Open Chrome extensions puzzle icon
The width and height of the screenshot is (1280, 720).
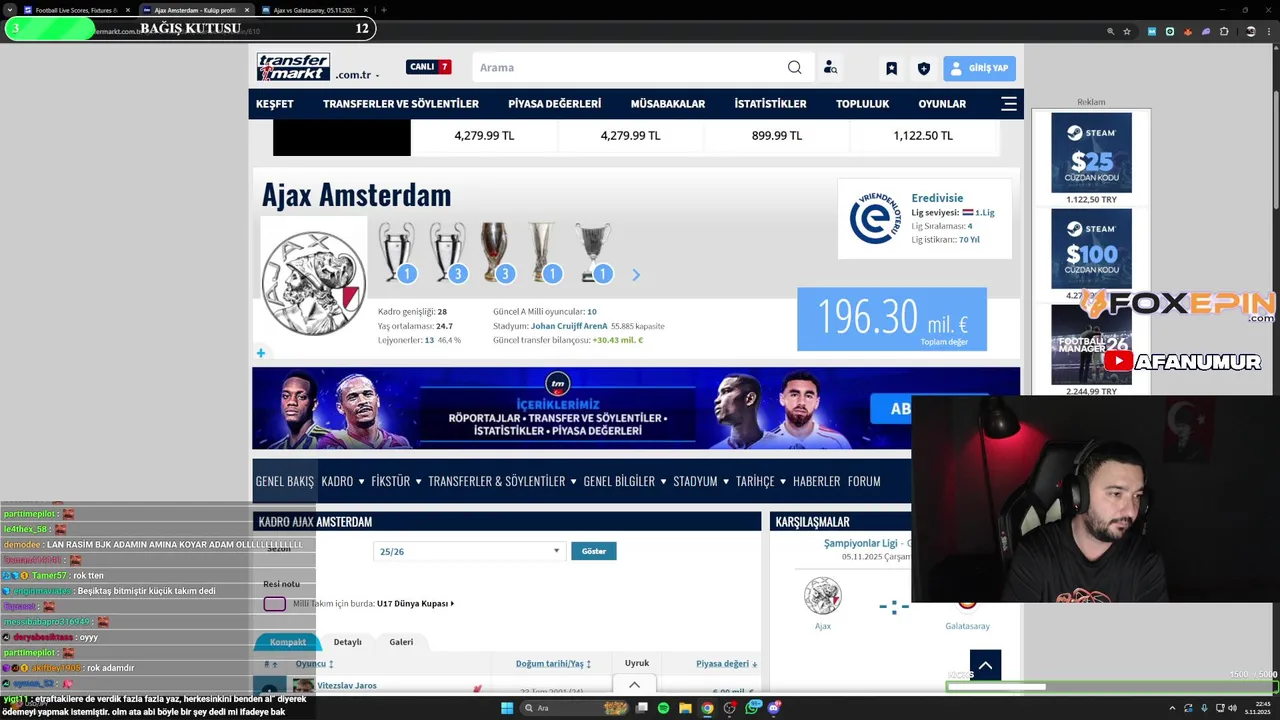(1224, 31)
